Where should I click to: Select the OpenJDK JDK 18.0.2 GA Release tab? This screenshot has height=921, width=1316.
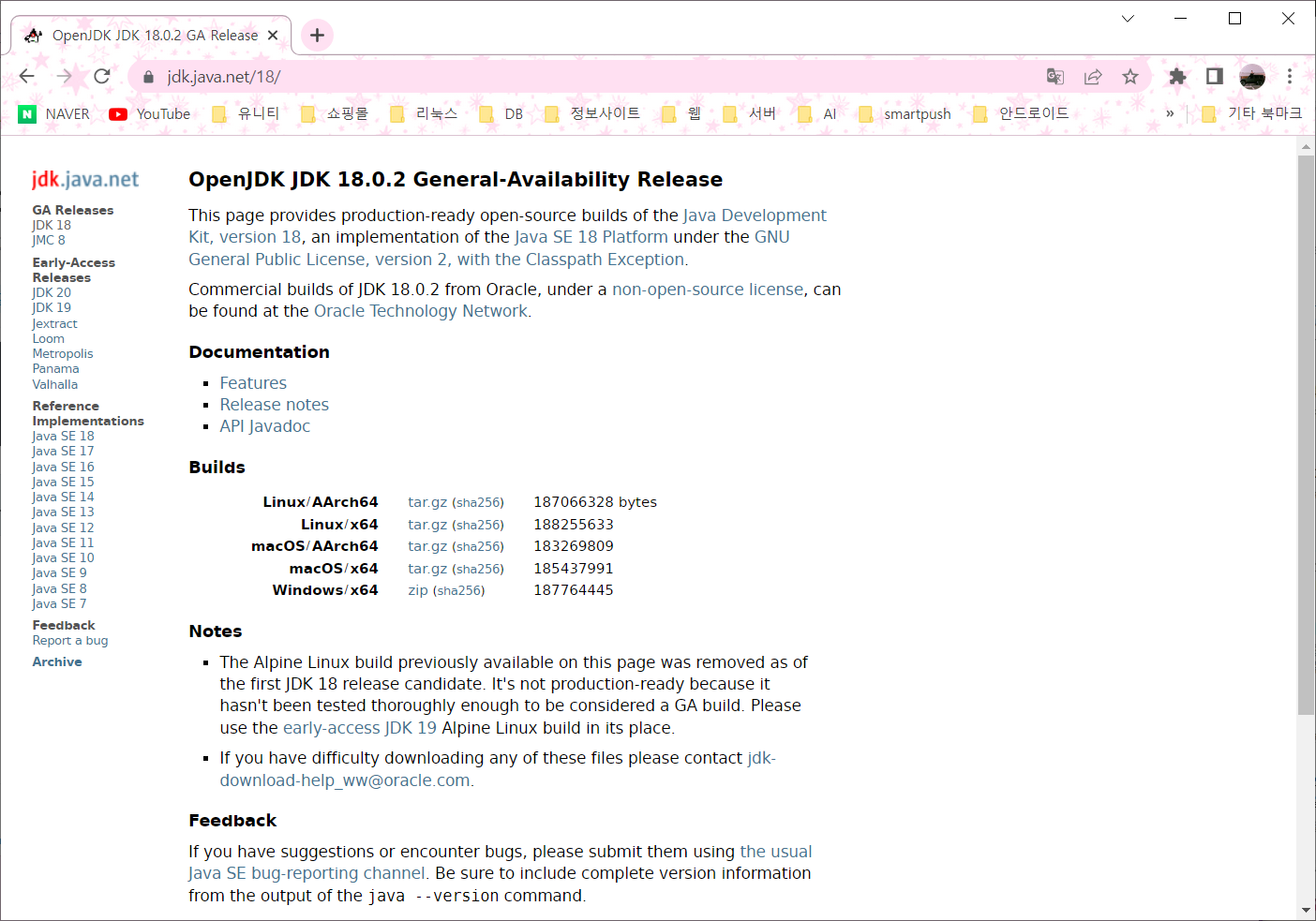pyautogui.click(x=152, y=36)
